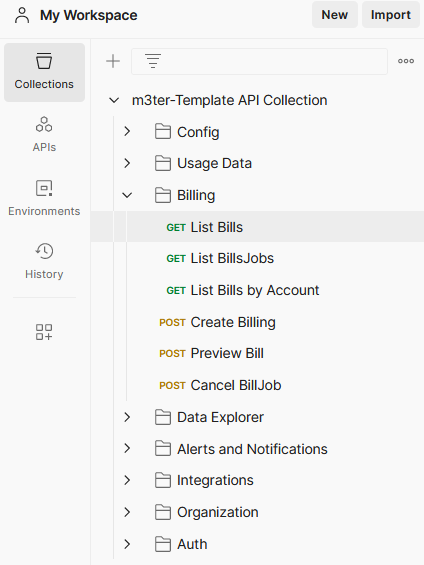Collapse the m3ter-Template API Collection
Screen dimensions: 424x565
click(114, 101)
